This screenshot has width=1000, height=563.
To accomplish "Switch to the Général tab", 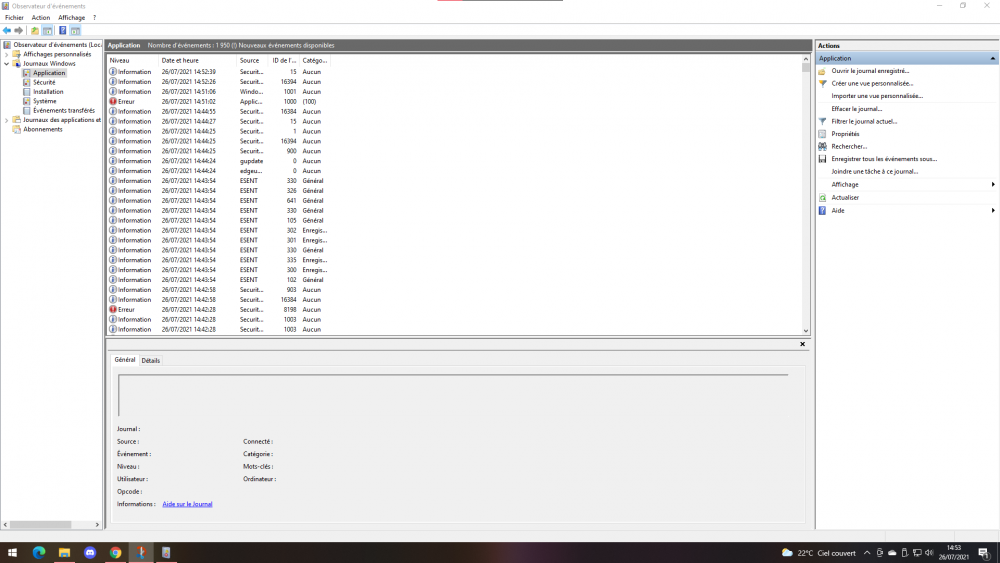I will 125,360.
